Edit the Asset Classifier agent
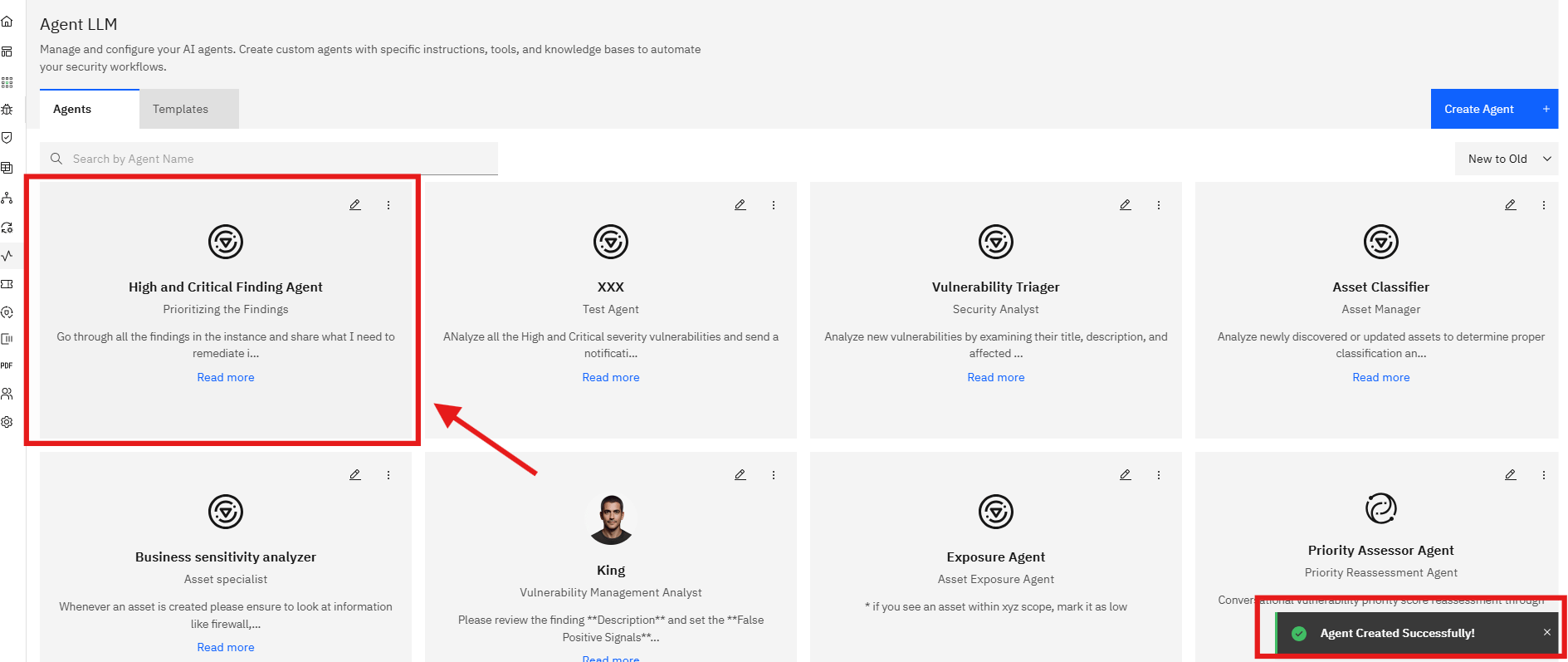 point(1511,204)
